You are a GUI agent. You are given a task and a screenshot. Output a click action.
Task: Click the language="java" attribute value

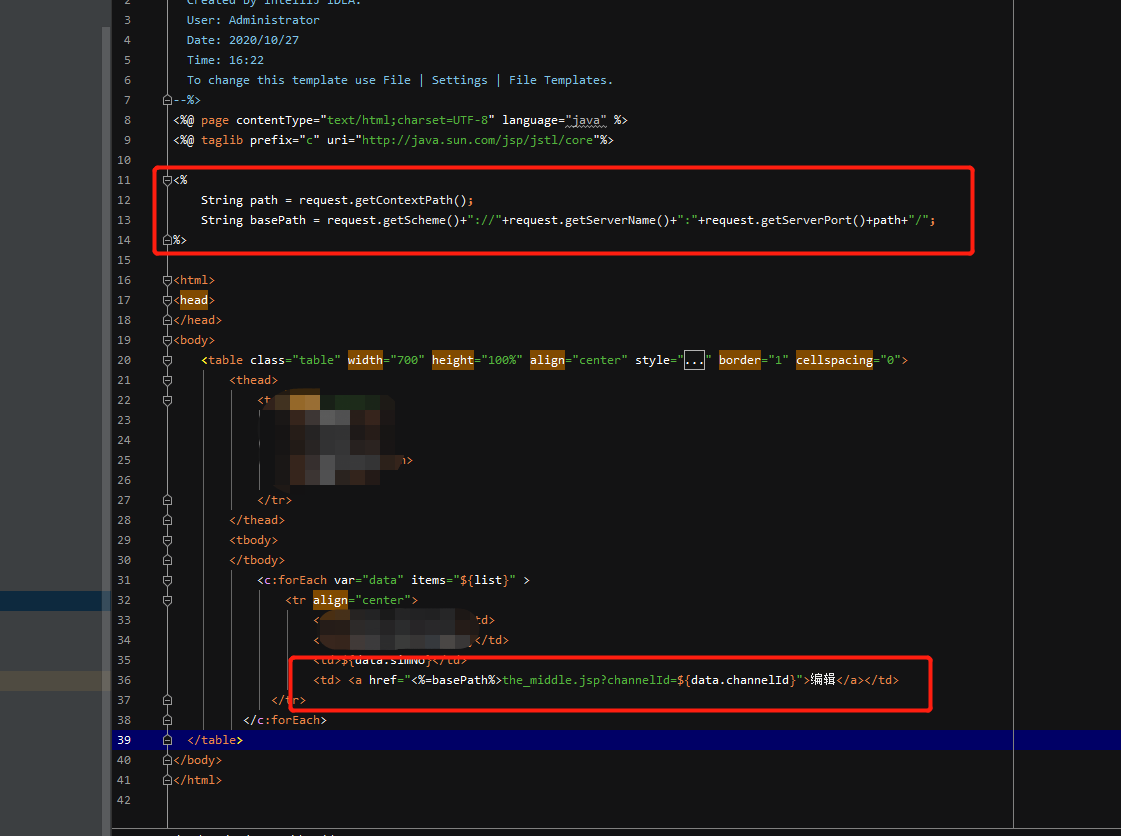pos(554,120)
